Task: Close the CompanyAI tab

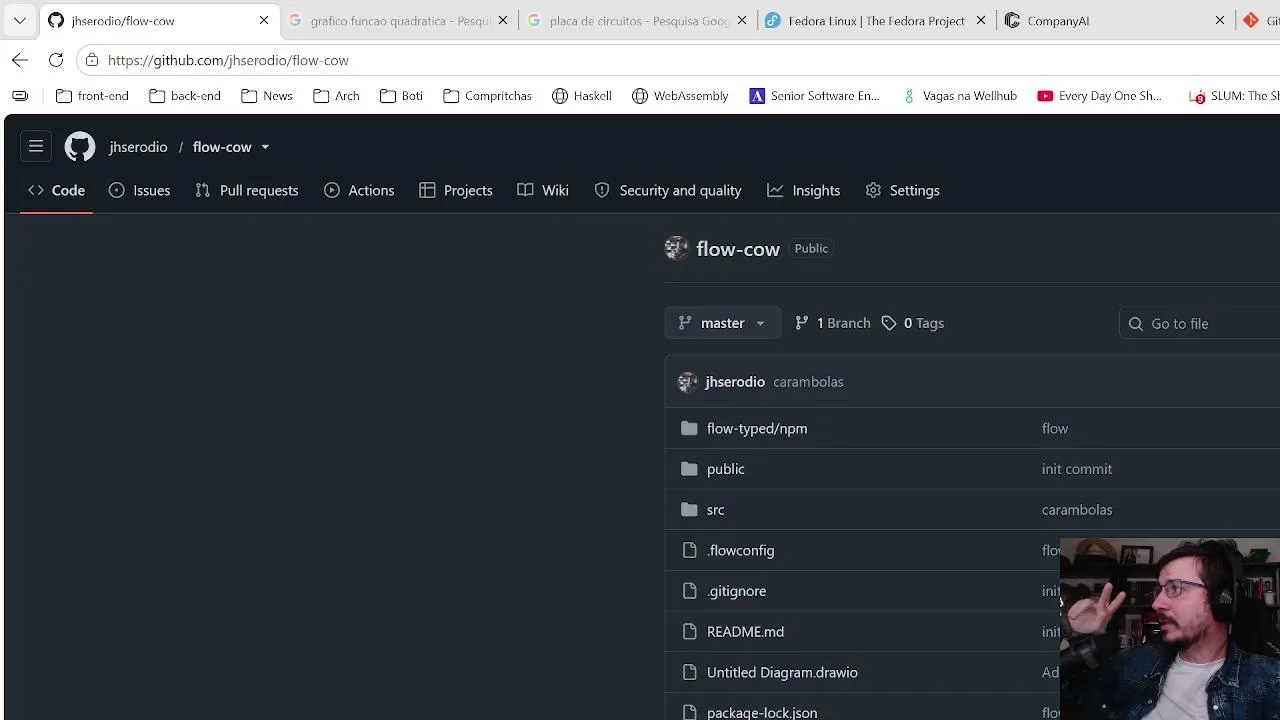Action: click(x=1220, y=20)
